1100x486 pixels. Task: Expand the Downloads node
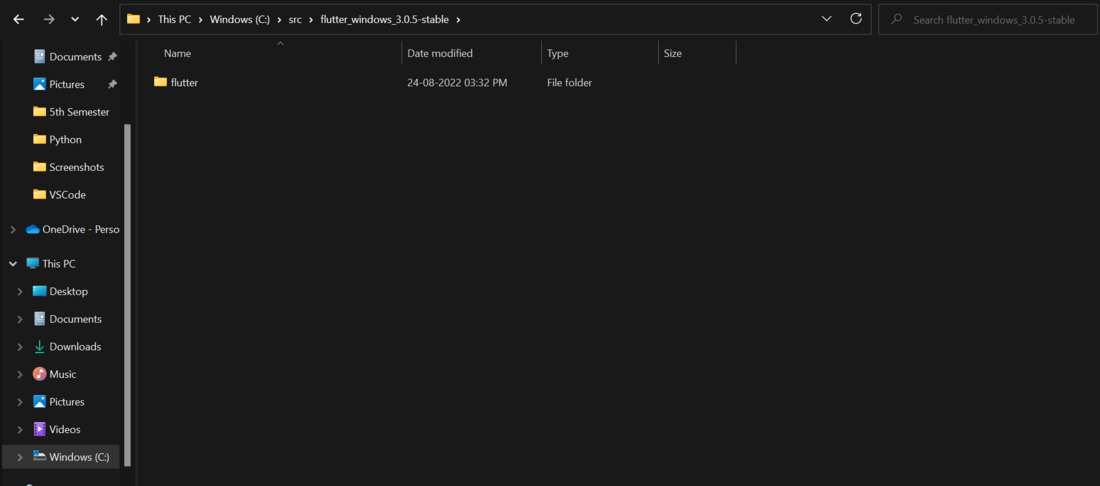point(20,346)
